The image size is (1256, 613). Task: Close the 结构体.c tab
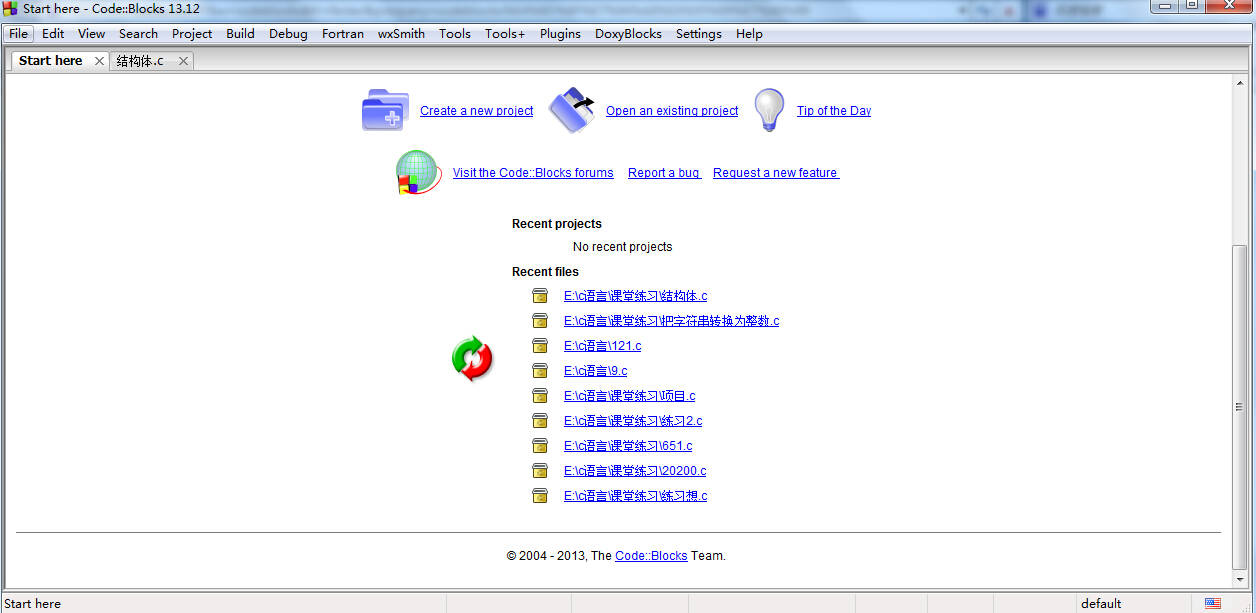(183, 61)
